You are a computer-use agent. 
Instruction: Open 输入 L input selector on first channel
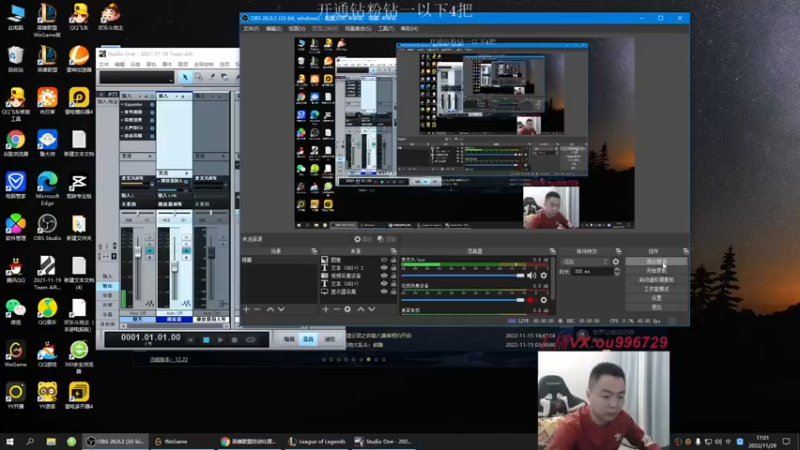(x=137, y=195)
